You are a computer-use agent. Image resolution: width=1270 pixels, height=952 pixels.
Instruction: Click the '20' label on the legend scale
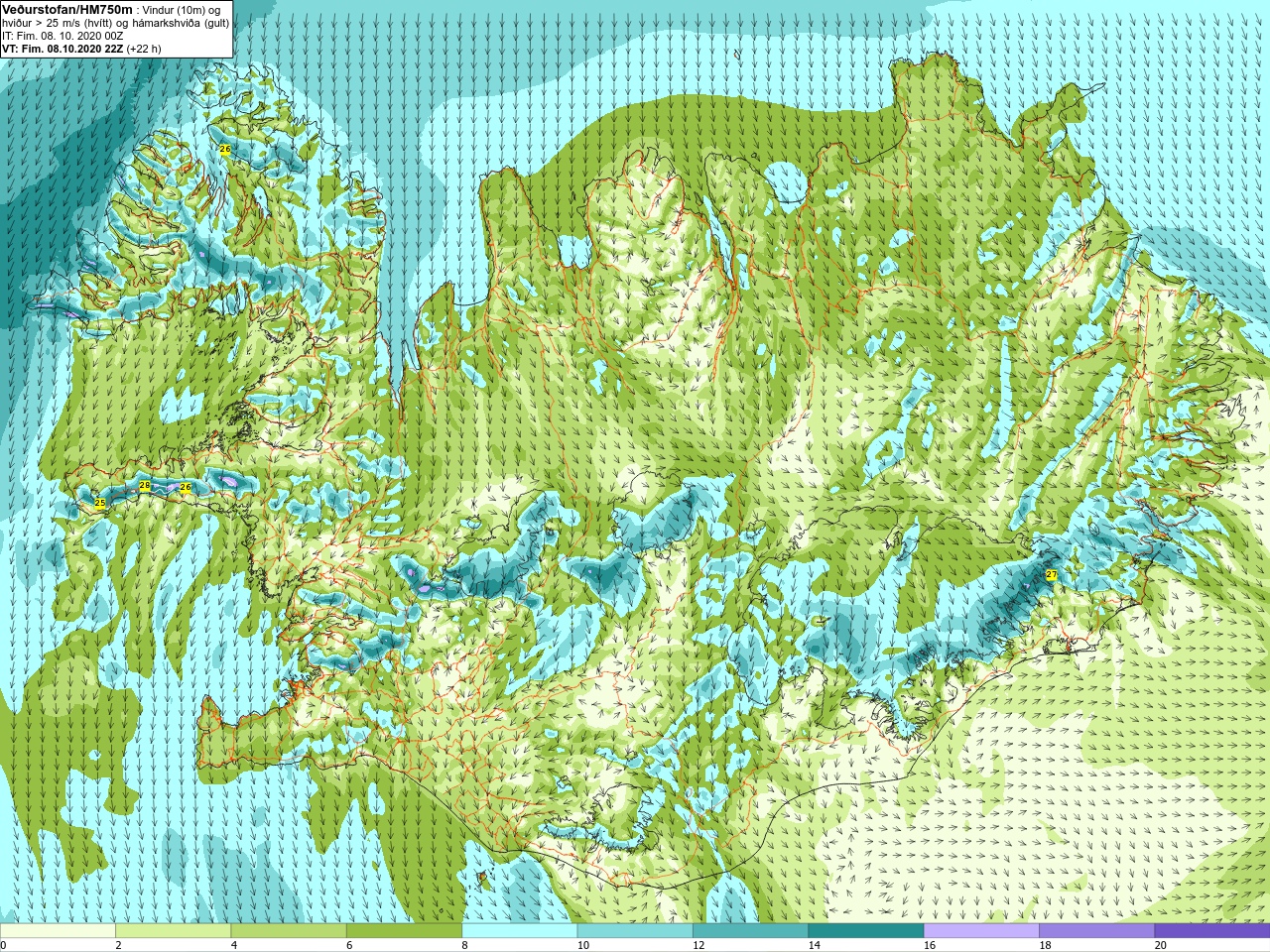(x=1161, y=946)
